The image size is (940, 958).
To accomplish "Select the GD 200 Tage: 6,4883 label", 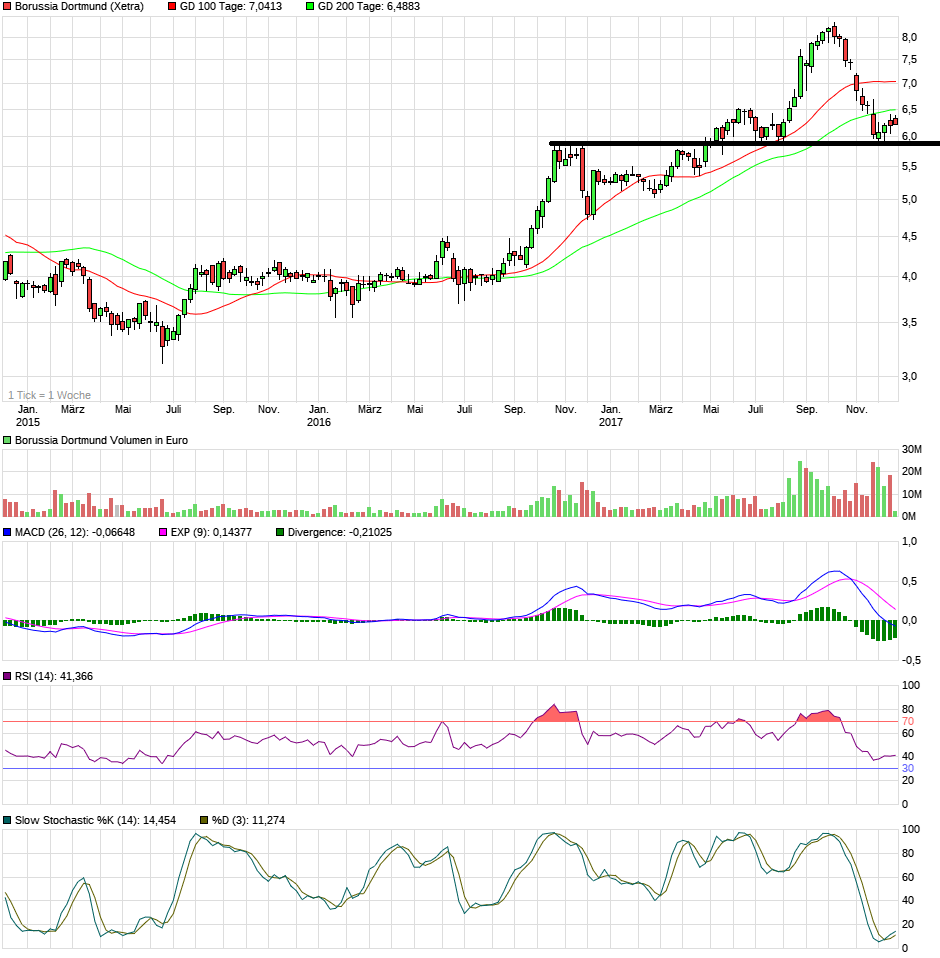I will pyautogui.click(x=369, y=7).
